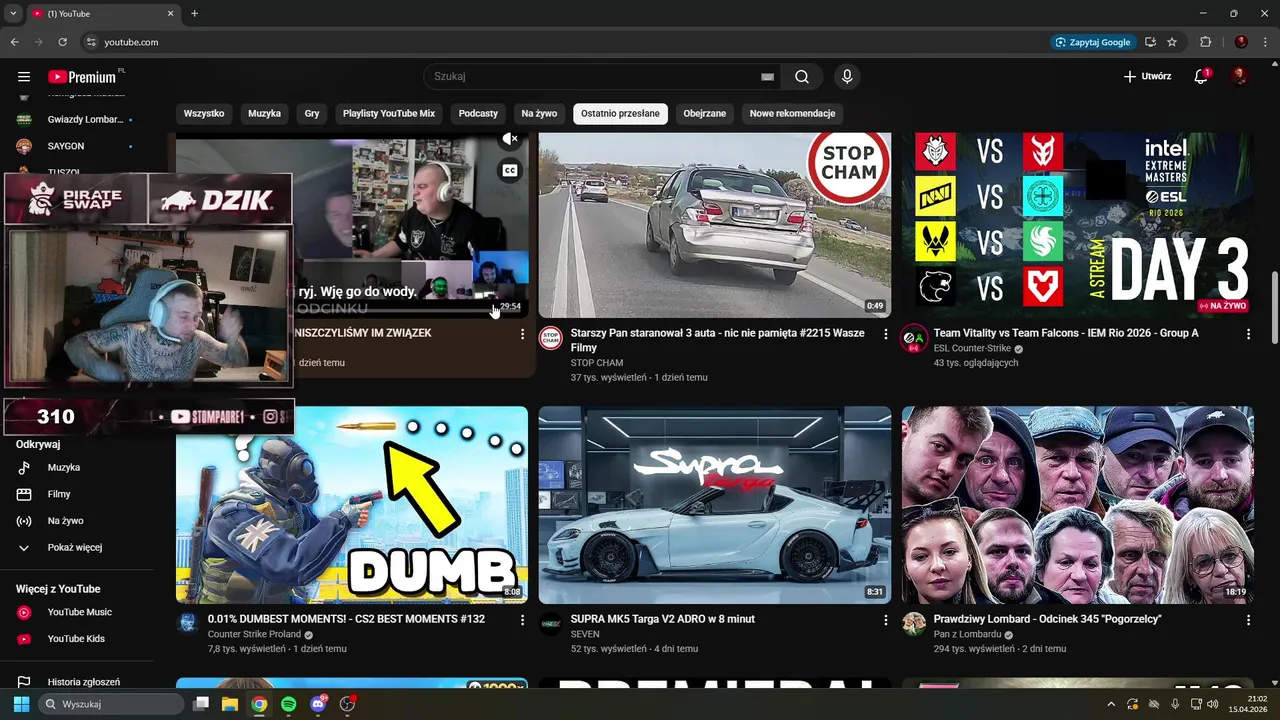Open the Windows Start menu

click(21, 704)
